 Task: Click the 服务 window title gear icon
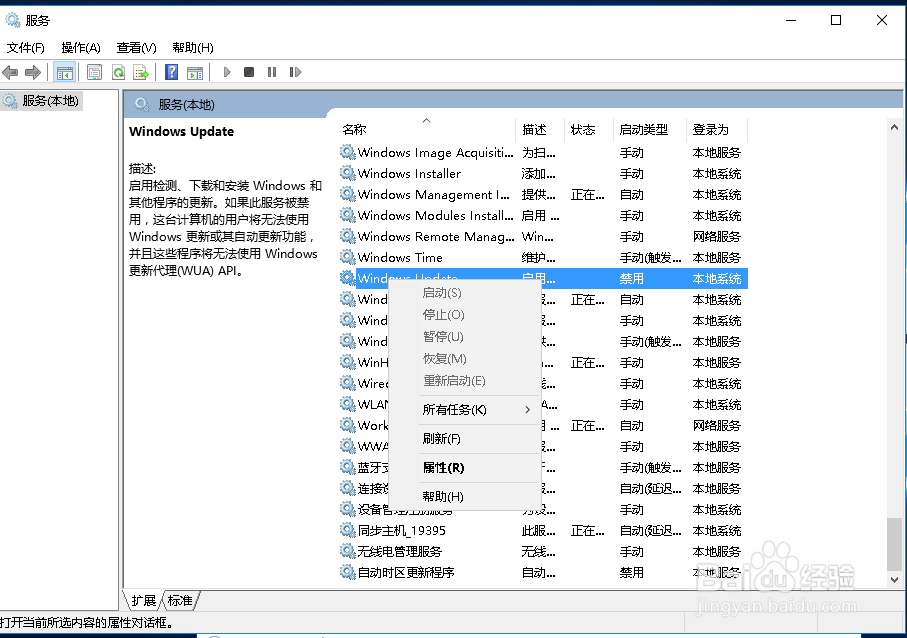[x=13, y=20]
